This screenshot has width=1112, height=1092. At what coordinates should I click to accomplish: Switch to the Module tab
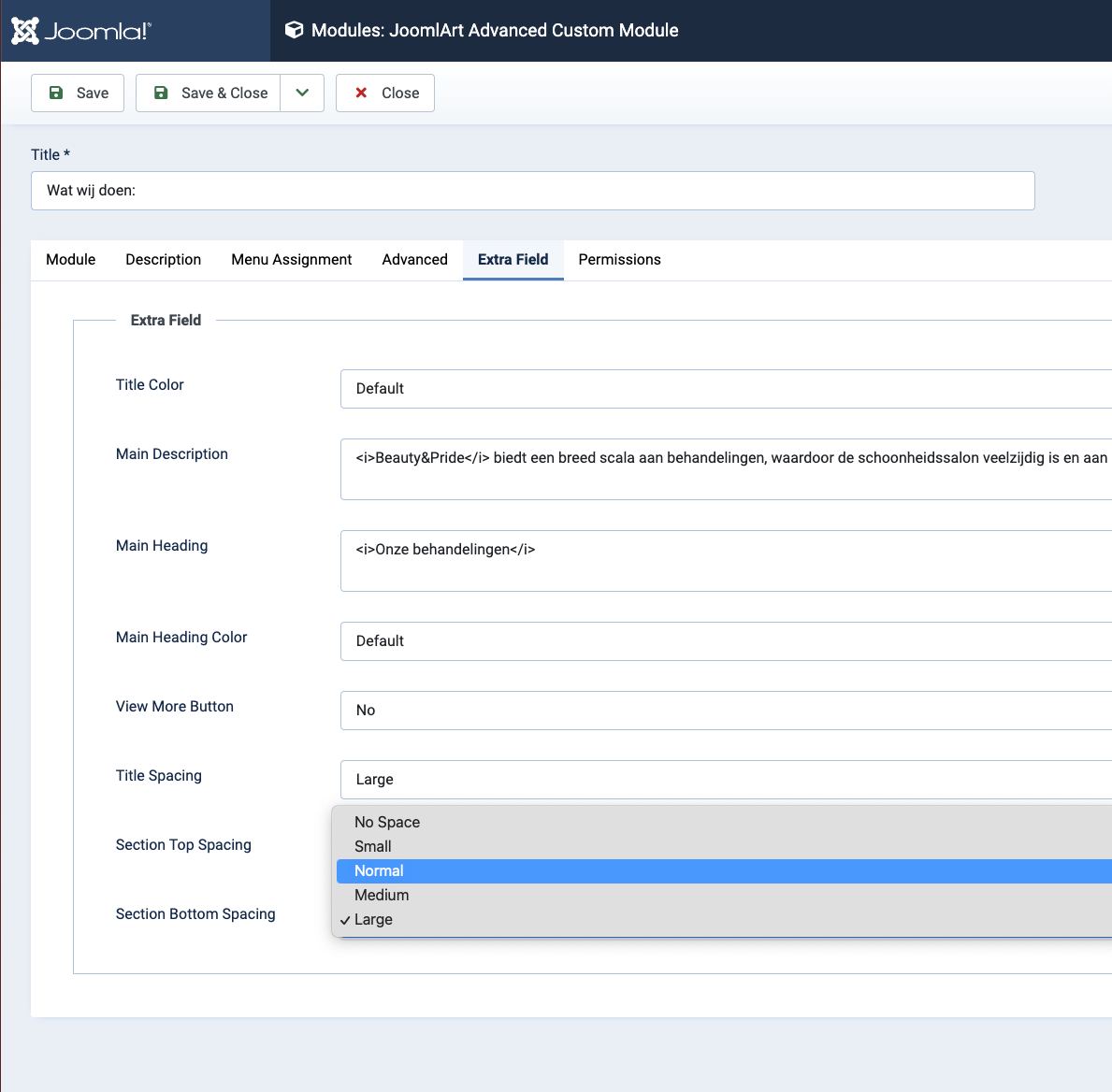[71, 260]
